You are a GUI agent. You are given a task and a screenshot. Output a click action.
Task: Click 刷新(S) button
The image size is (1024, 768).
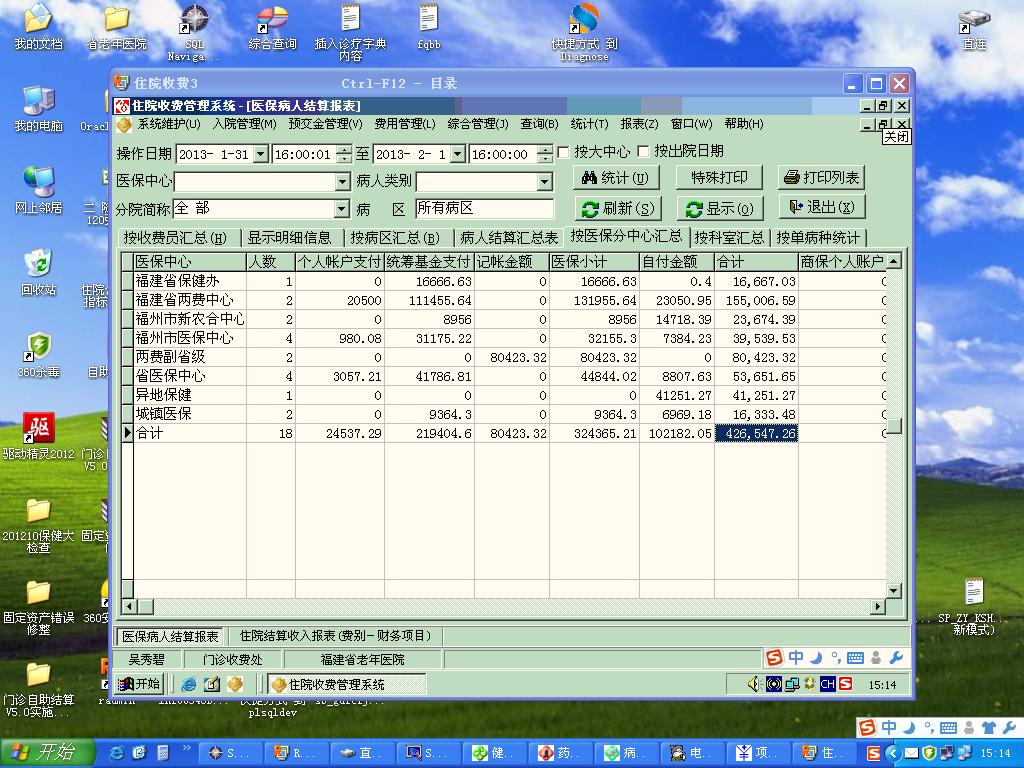pyautogui.click(x=618, y=209)
